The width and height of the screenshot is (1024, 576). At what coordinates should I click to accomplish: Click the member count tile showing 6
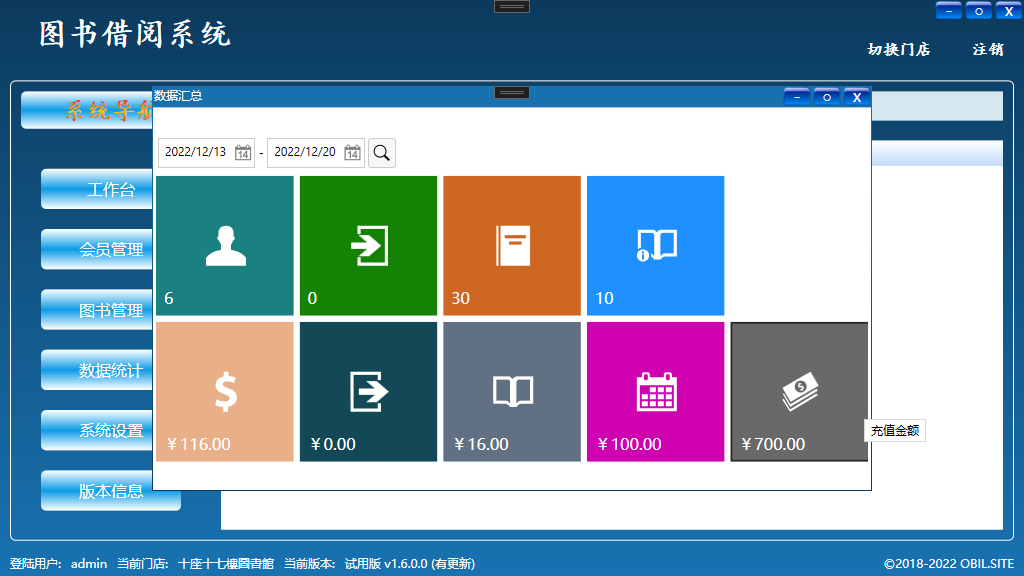tap(225, 245)
